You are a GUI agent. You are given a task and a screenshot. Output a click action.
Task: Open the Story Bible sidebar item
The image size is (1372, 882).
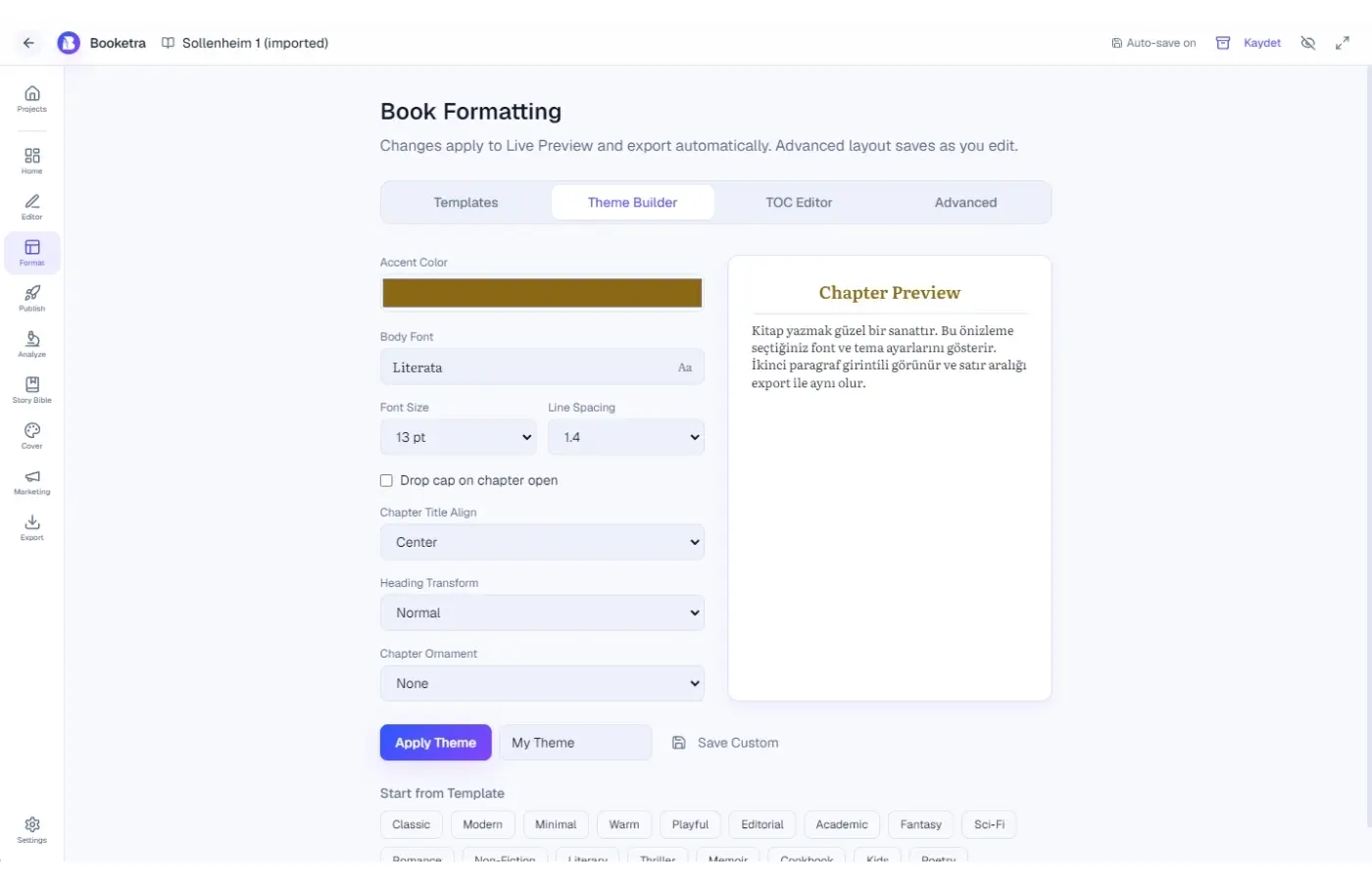[x=32, y=390]
